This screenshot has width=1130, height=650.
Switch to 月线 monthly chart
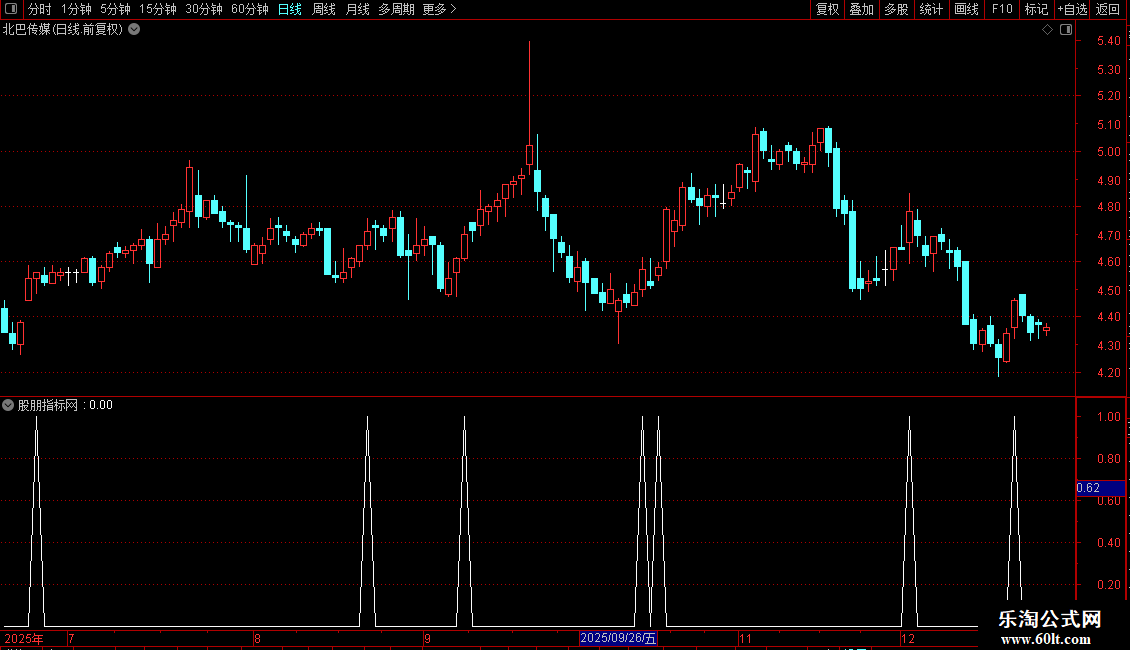[x=357, y=9]
